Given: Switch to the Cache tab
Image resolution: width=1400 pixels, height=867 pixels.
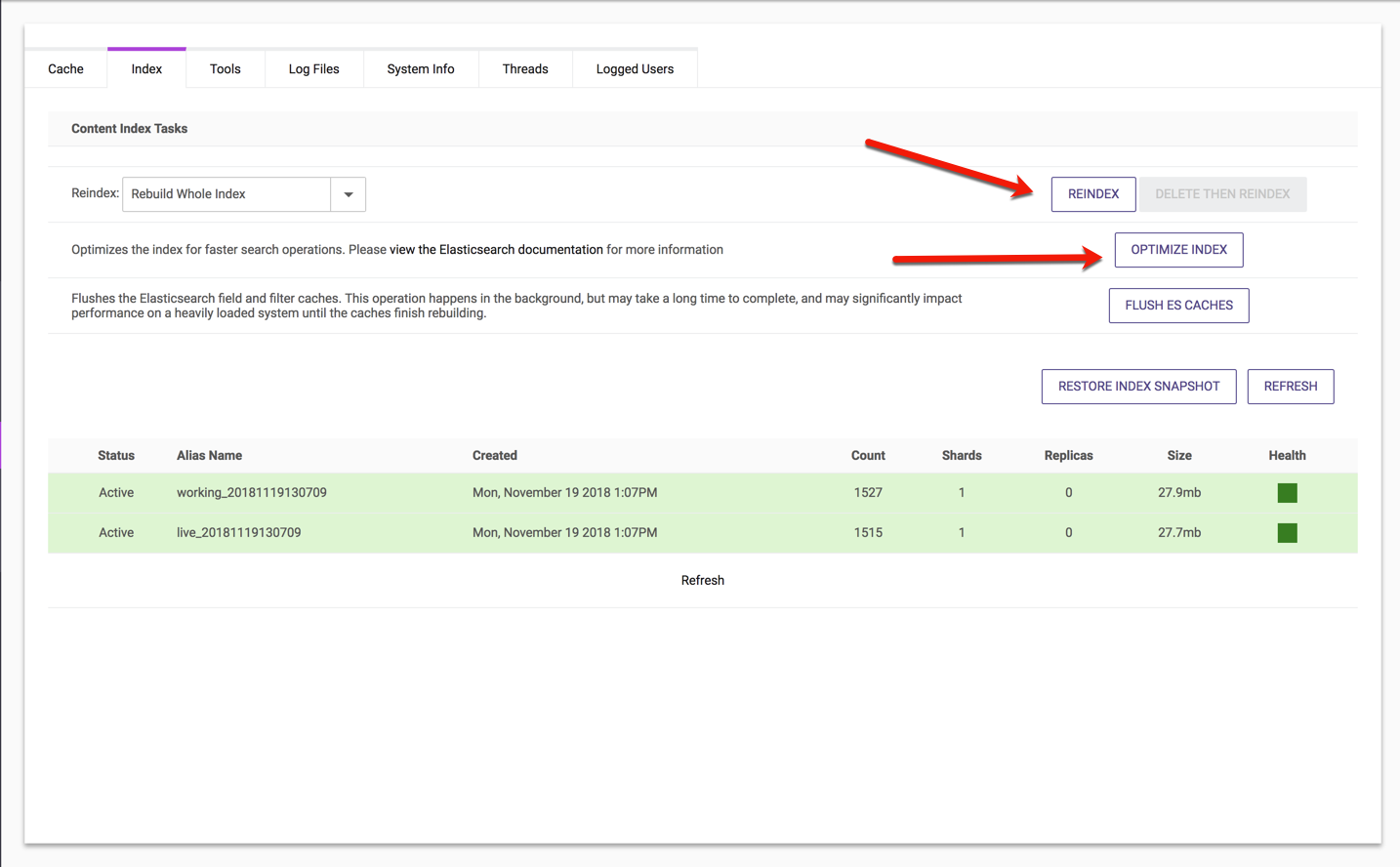Looking at the screenshot, I should pyautogui.click(x=65, y=69).
